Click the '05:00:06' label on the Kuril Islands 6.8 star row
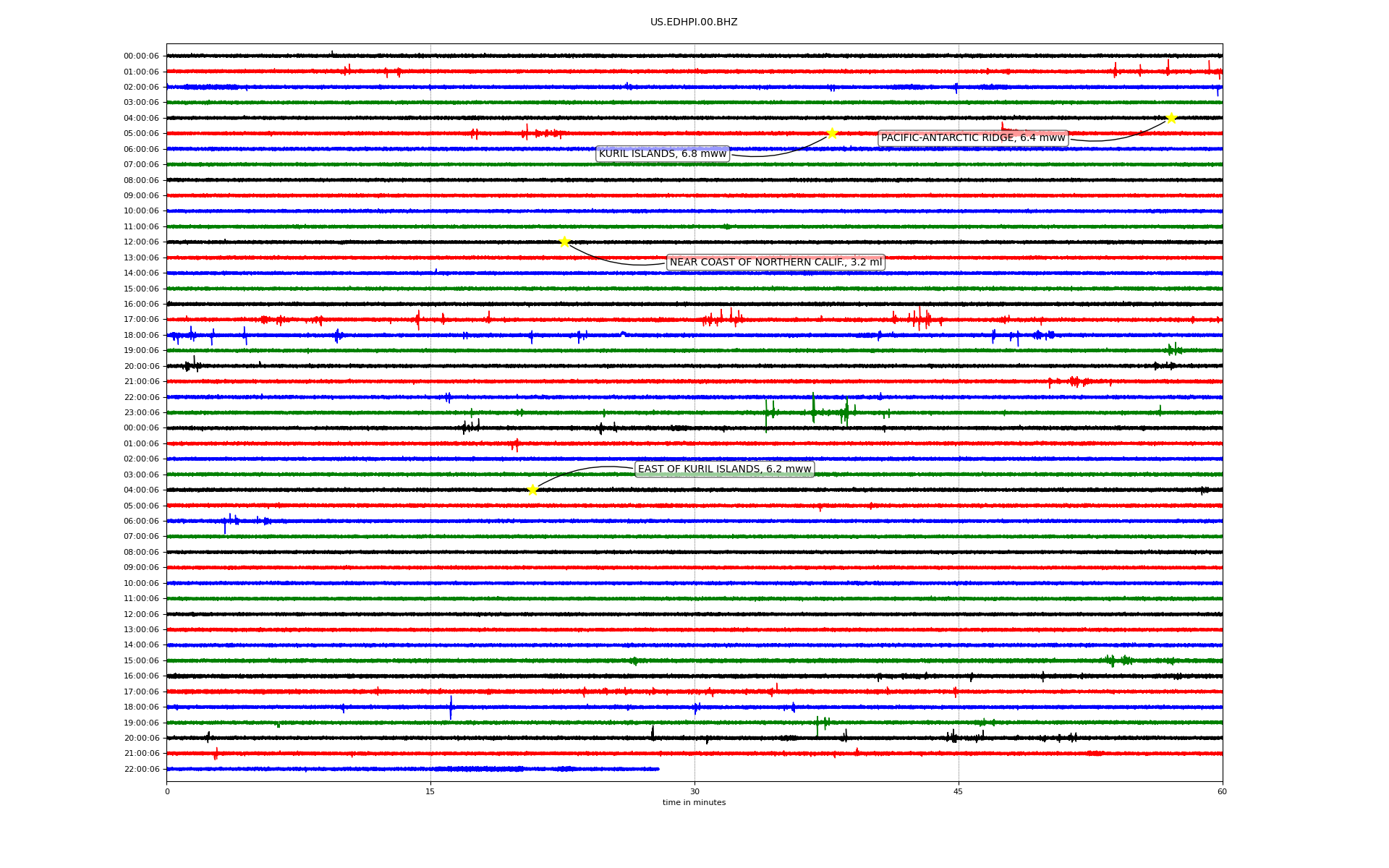 141,134
